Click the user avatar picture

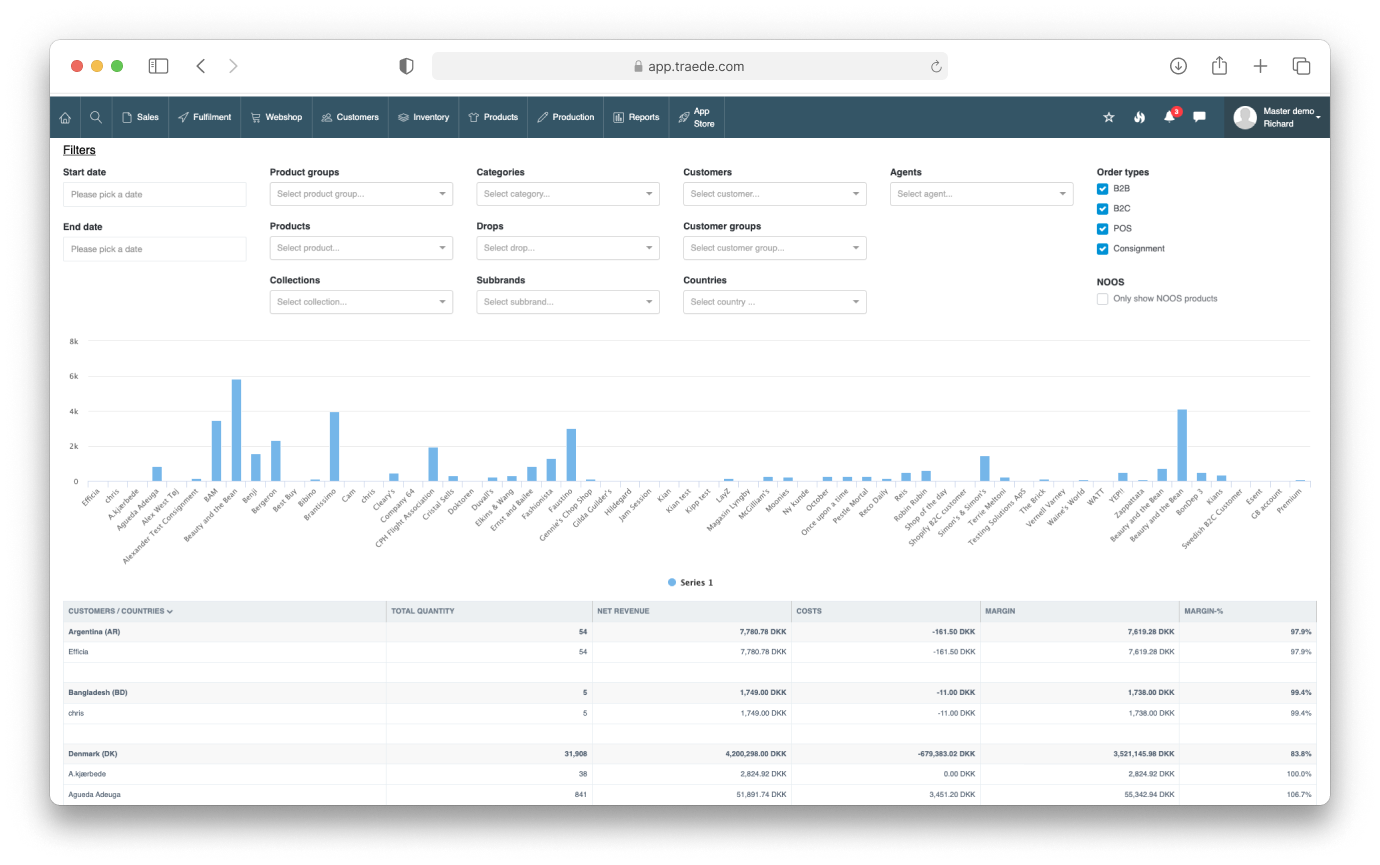[1245, 118]
